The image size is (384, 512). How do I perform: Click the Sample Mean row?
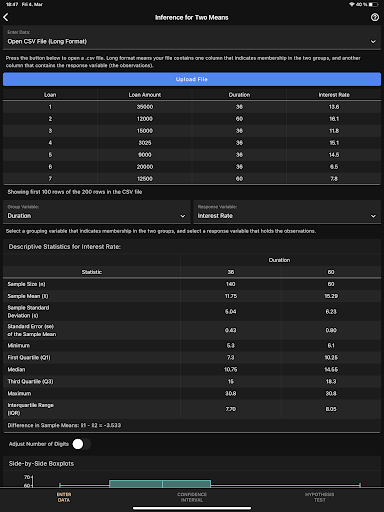(x=192, y=296)
